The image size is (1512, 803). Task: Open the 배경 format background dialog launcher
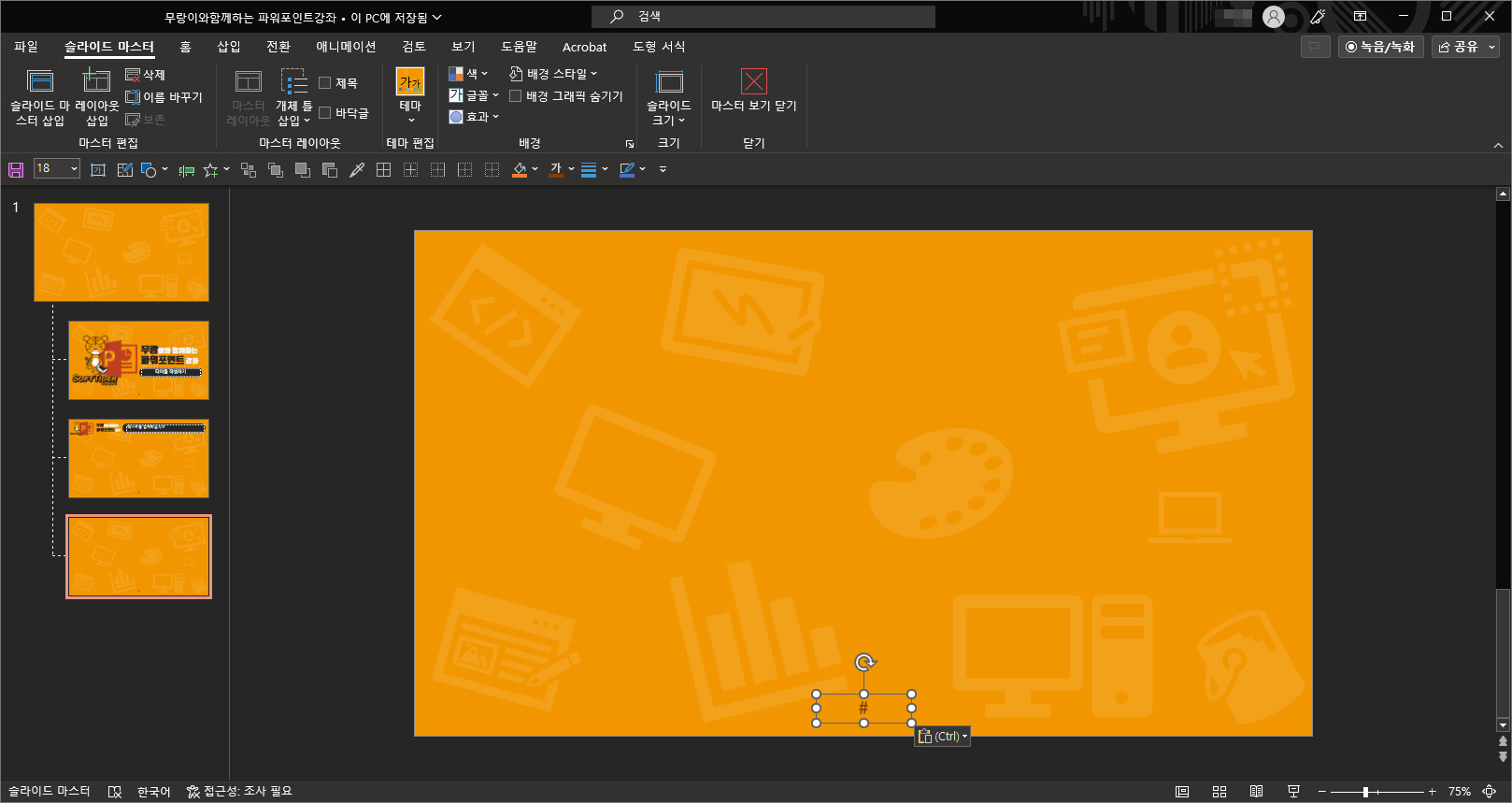pyautogui.click(x=630, y=144)
